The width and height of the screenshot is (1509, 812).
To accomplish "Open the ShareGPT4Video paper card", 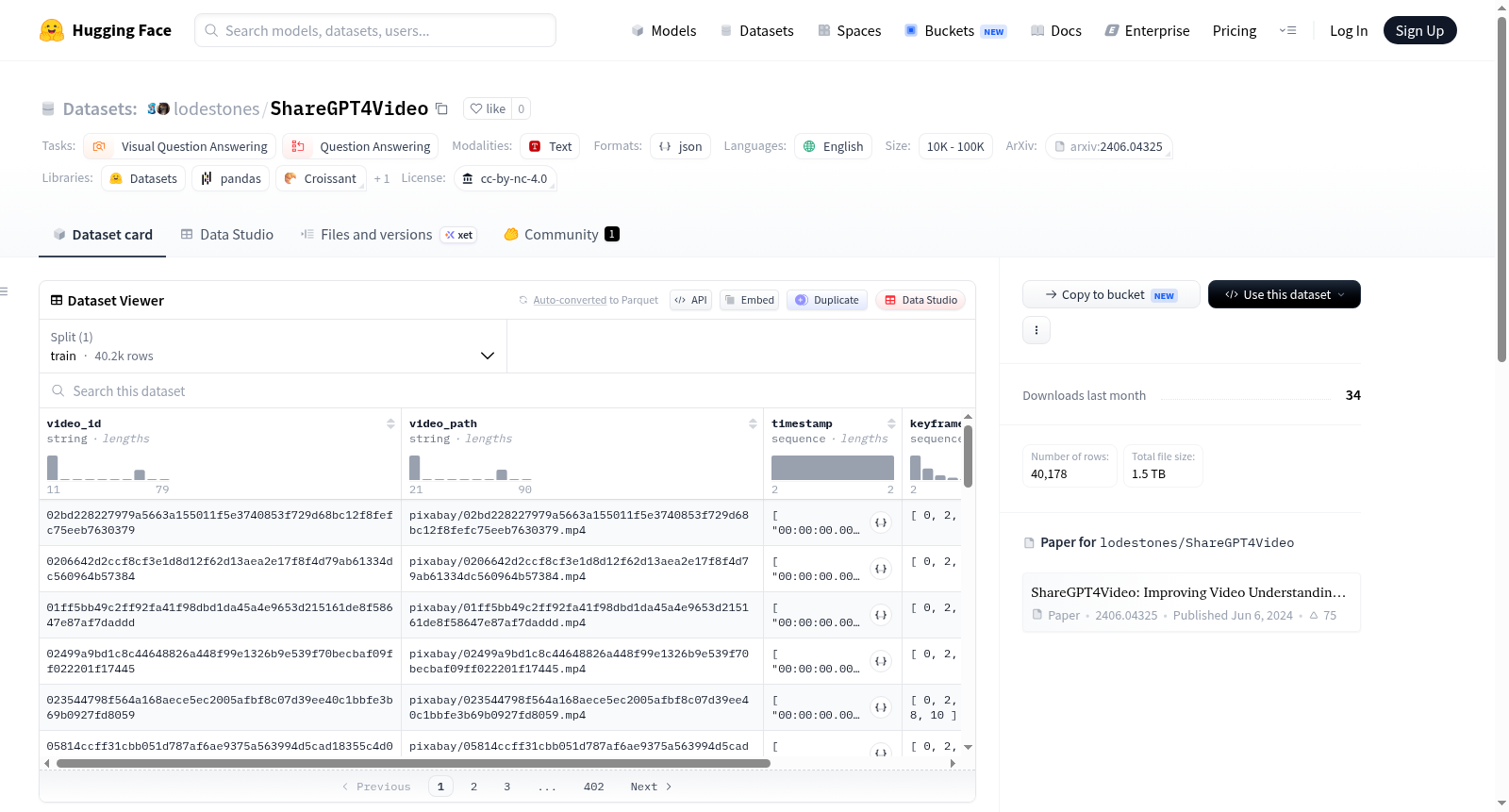I will coord(1191,602).
